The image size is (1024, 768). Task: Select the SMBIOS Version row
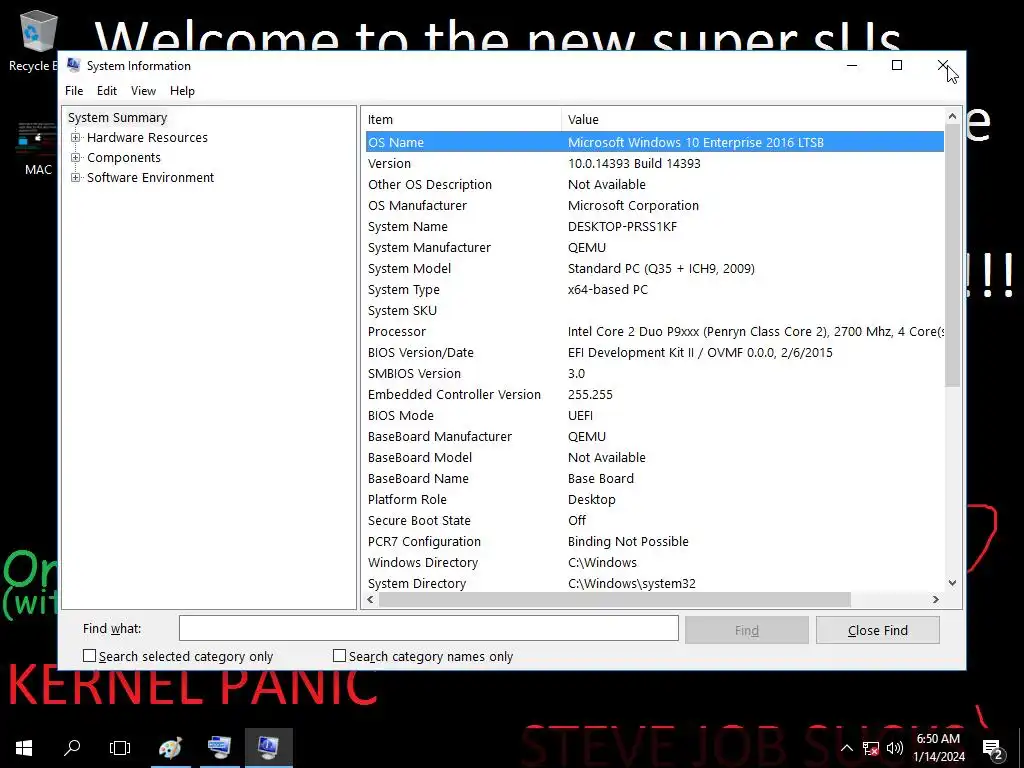click(x=654, y=374)
